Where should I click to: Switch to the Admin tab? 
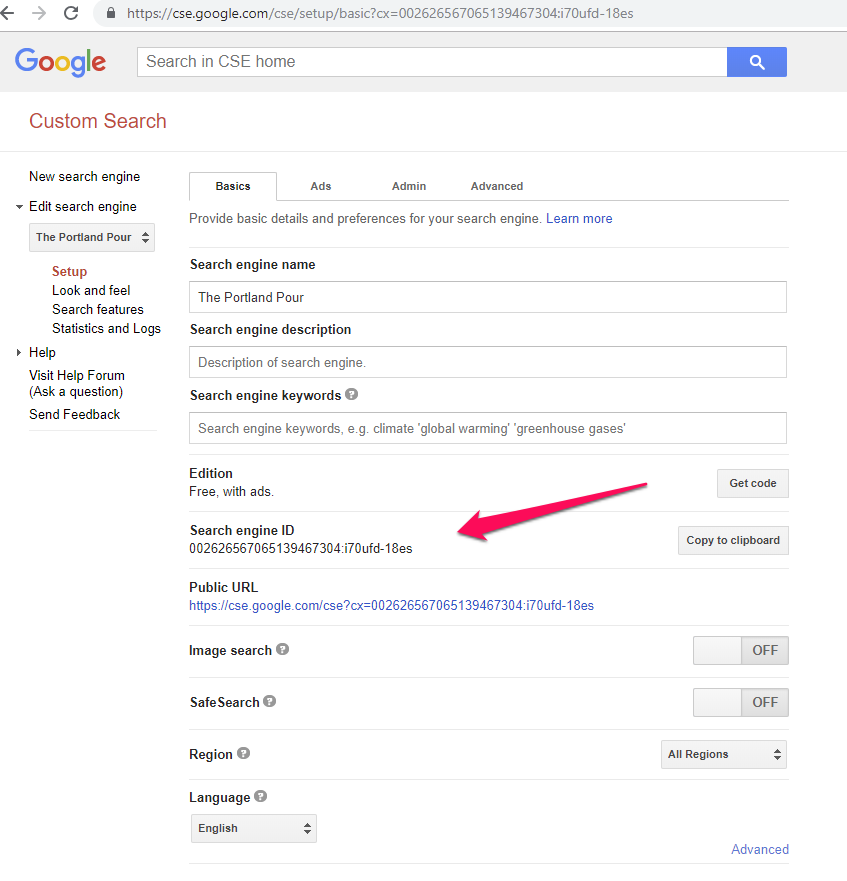pyautogui.click(x=409, y=186)
